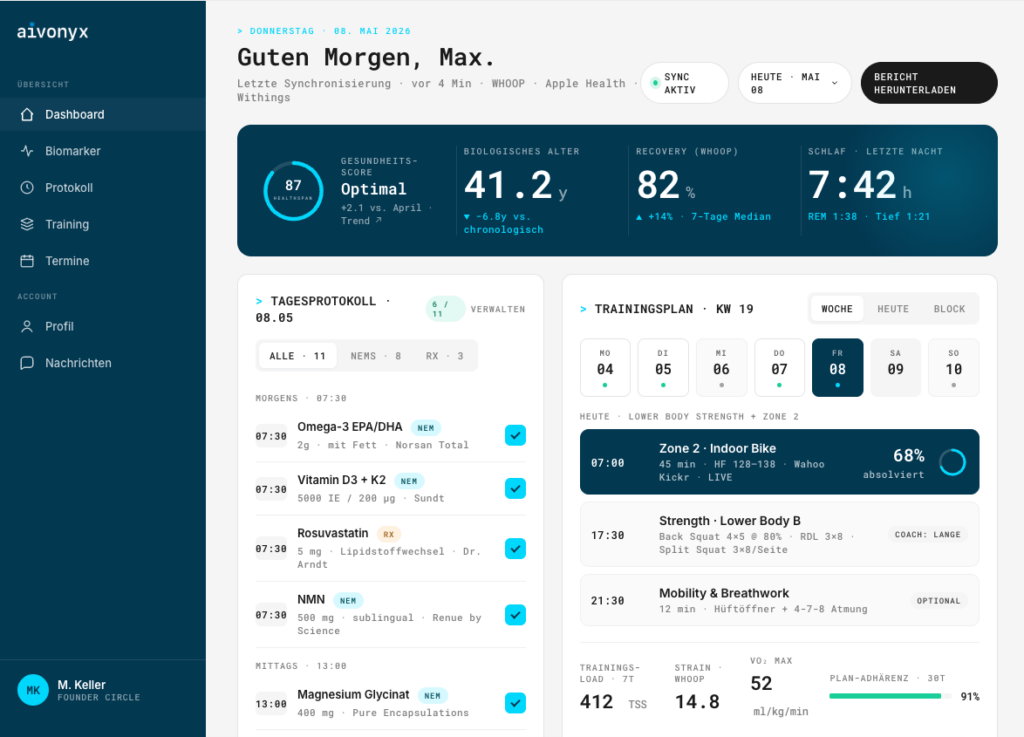Viewport: 1024px width, 737px height.
Task: Click the Optional tag on Mobility
Action: point(938,601)
